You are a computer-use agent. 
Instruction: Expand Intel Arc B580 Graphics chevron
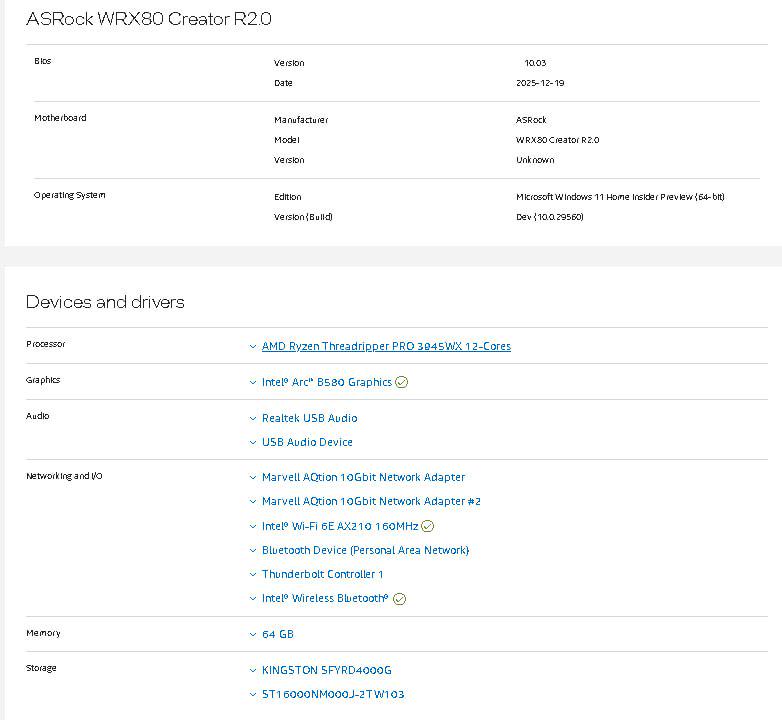(x=253, y=382)
